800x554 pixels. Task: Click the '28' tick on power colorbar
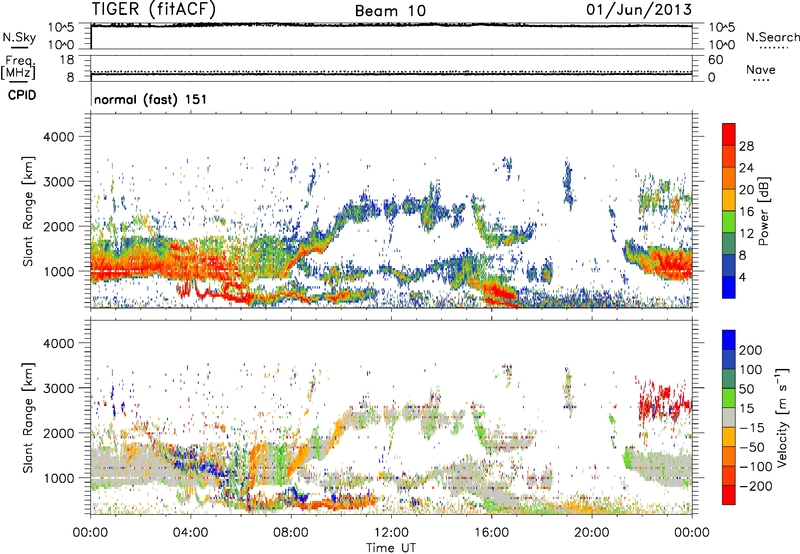(746, 146)
